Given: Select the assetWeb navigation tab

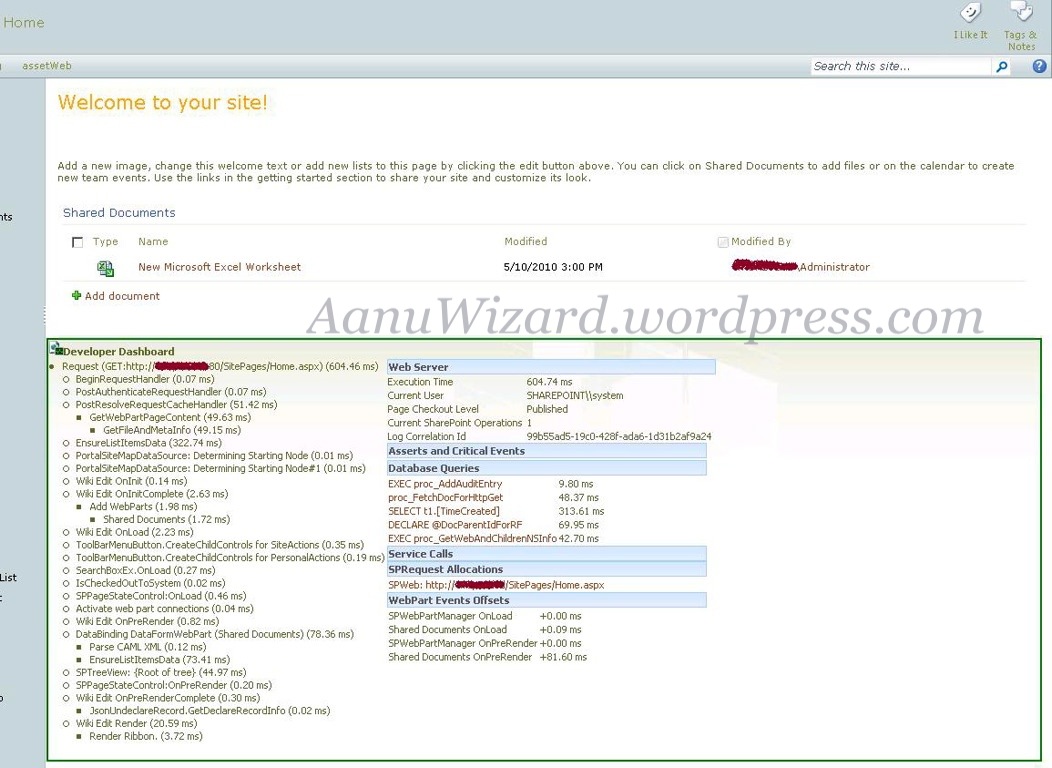Looking at the screenshot, I should pos(47,66).
